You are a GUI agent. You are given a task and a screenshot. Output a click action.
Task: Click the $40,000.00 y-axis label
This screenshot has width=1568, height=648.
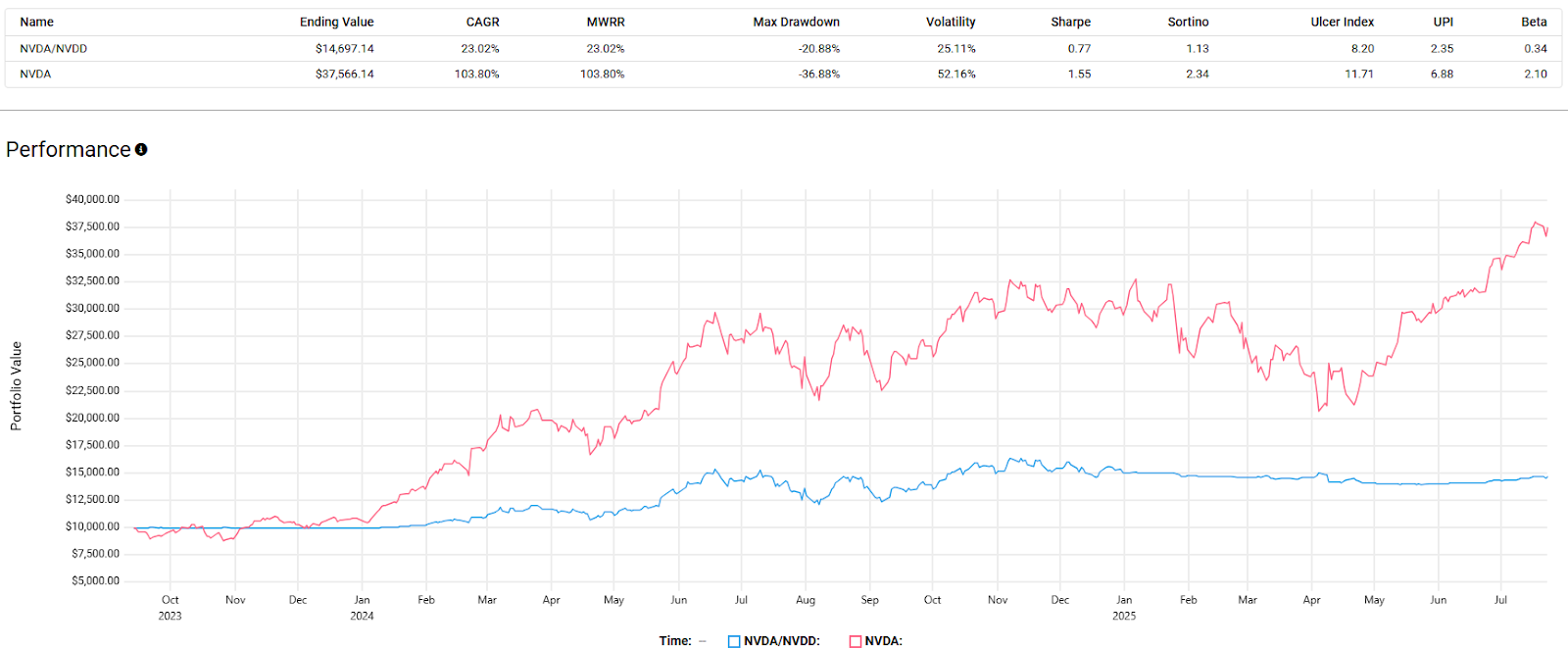click(92, 199)
